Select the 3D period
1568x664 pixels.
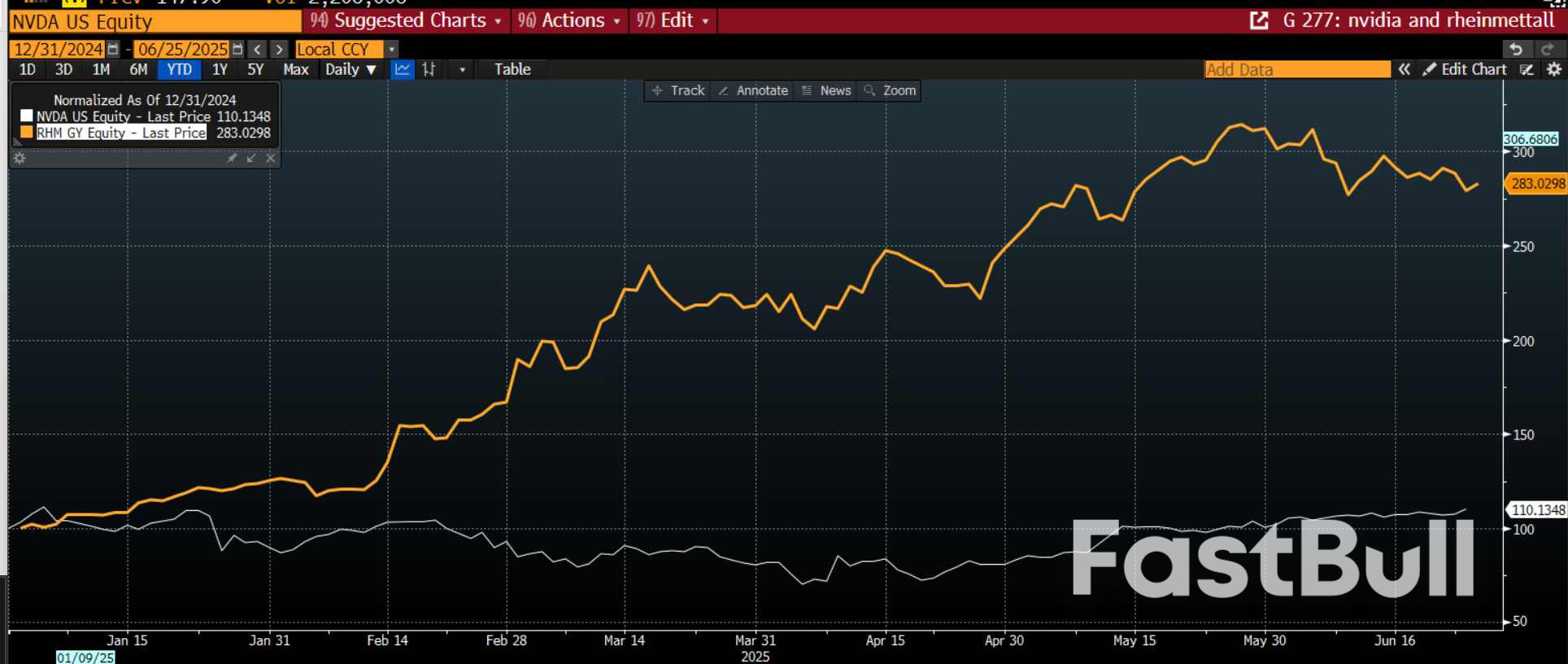point(63,69)
